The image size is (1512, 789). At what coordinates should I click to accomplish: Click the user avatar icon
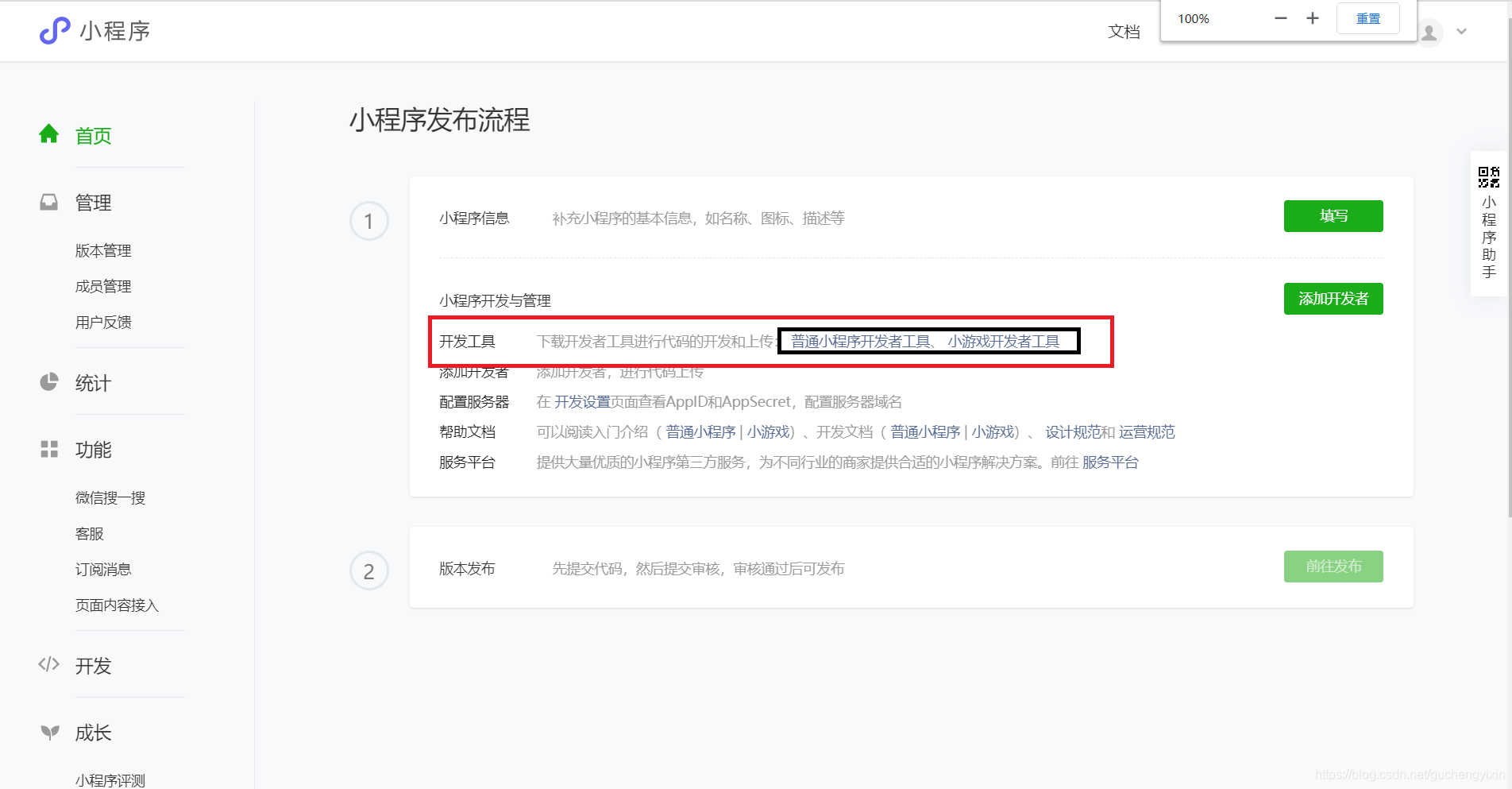tap(1429, 33)
